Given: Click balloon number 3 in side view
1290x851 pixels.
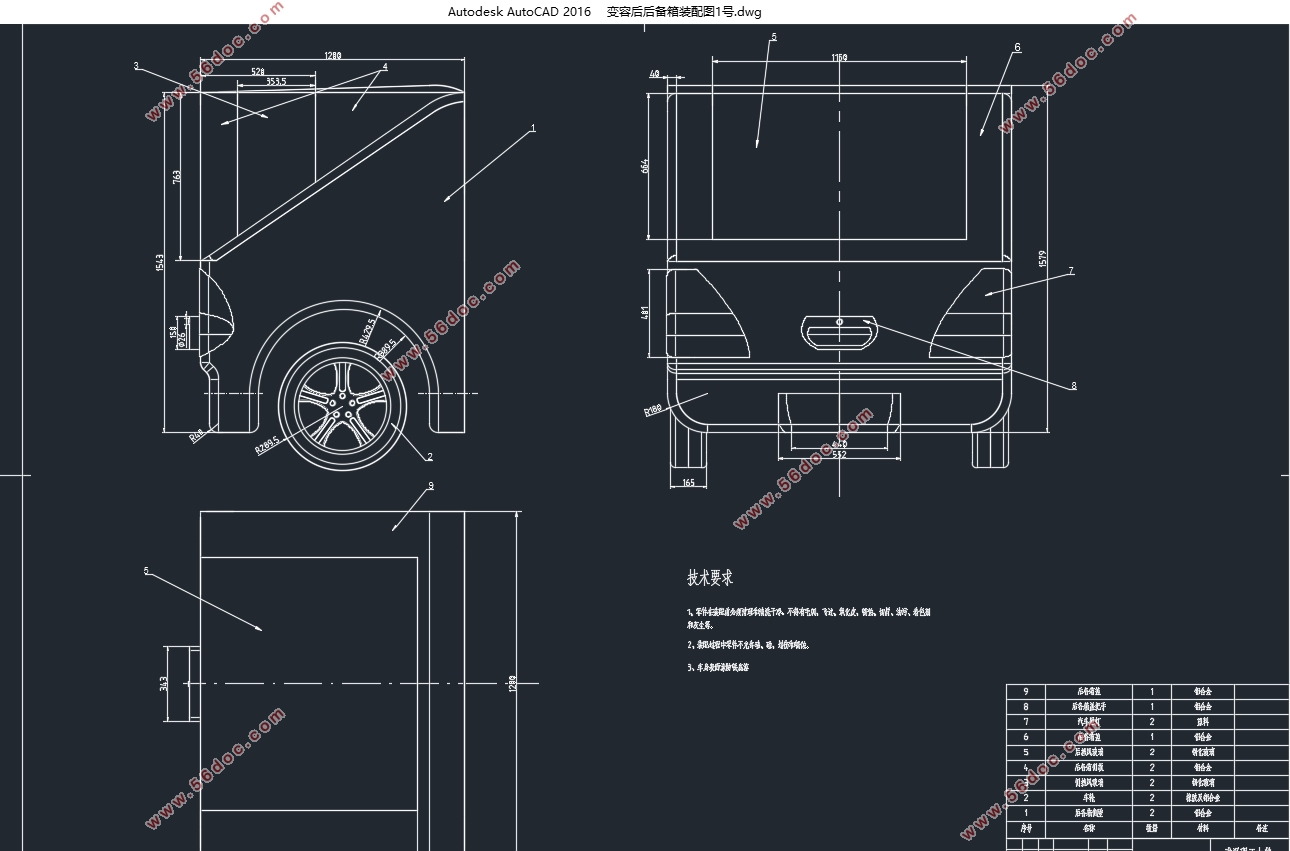Looking at the screenshot, I should tap(135, 66).
